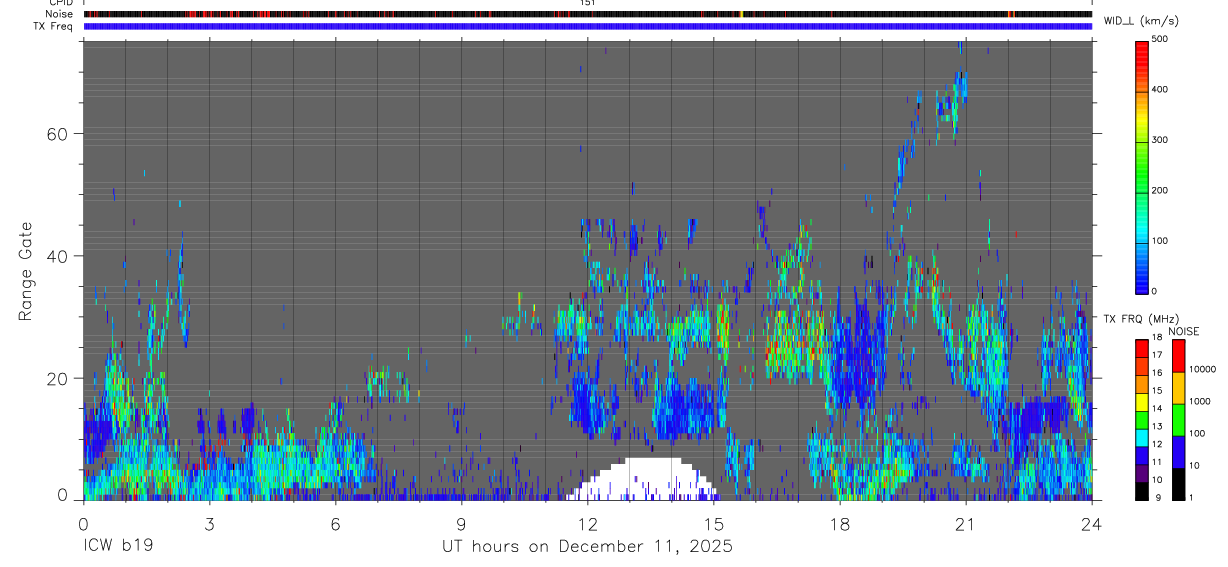
Task: Pick the orange segment of the NOISE legend
Action: pos(1178,388)
